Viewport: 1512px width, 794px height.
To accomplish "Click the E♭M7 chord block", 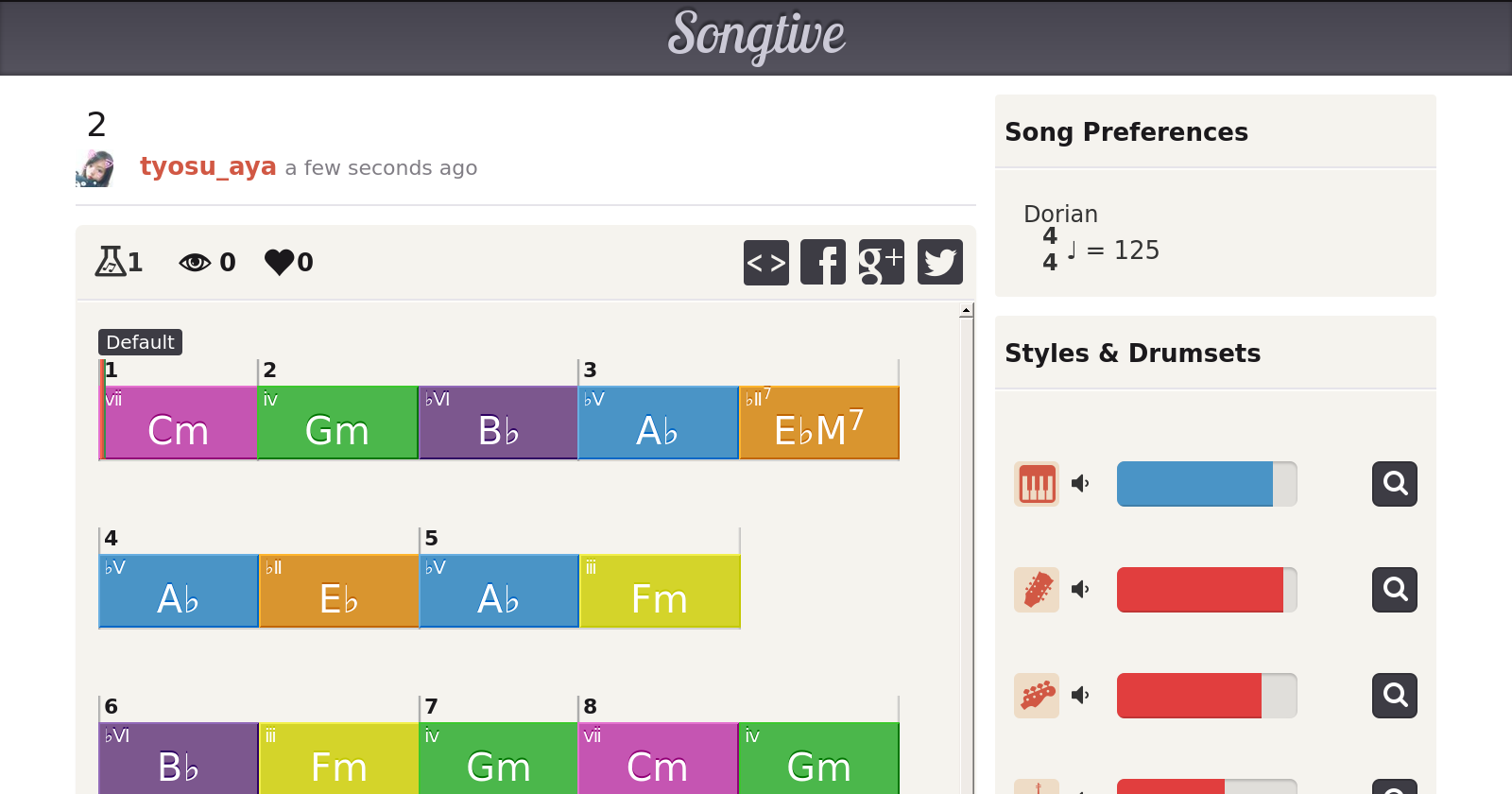I will click(819, 423).
